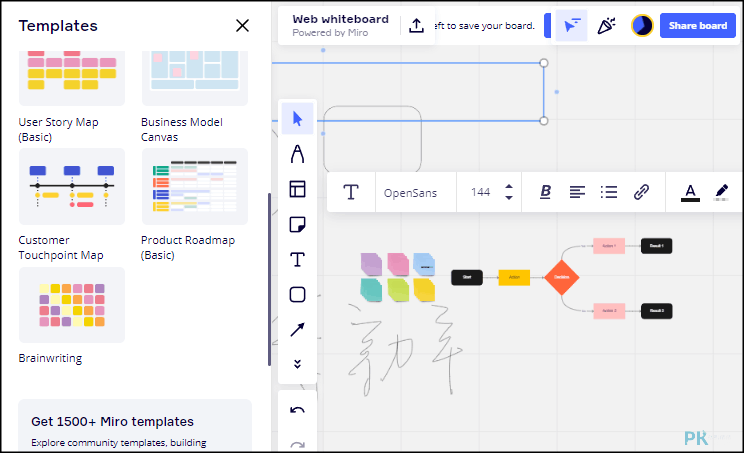744x453 pixels.
Task: Click top-right handle of selected frame
Action: [x=544, y=63]
